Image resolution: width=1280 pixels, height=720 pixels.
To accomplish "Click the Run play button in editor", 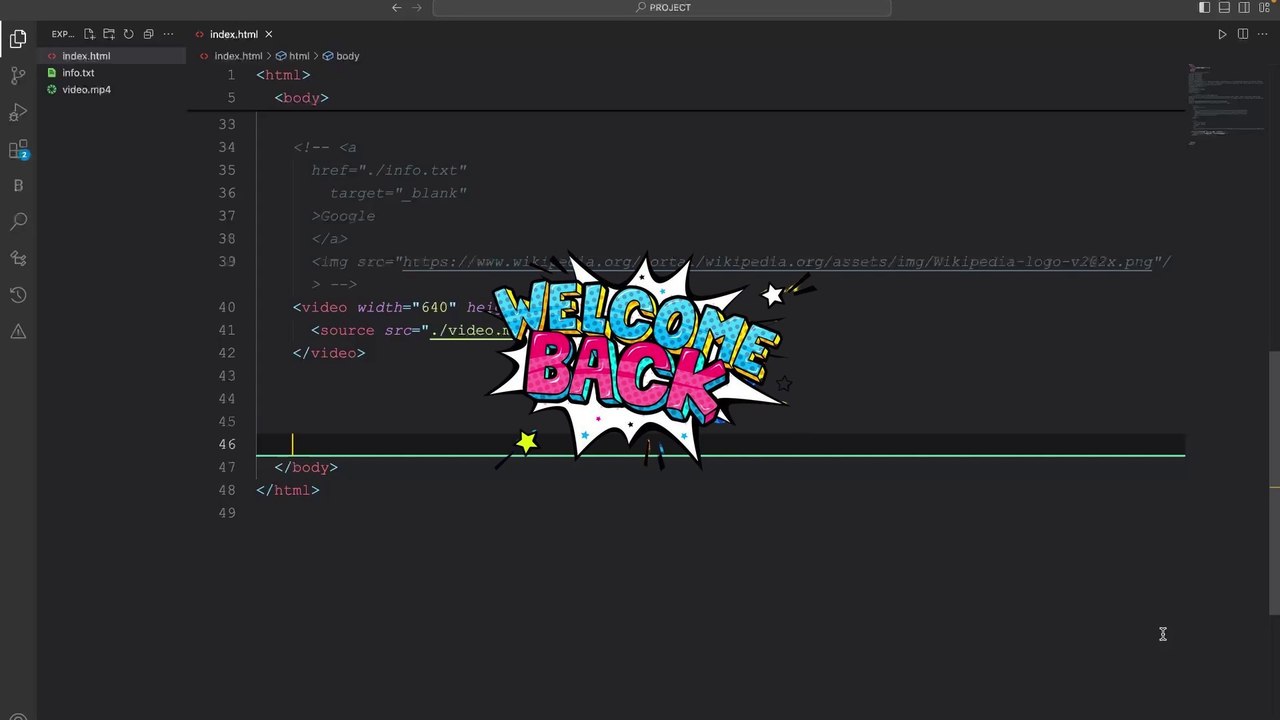I will (1222, 34).
